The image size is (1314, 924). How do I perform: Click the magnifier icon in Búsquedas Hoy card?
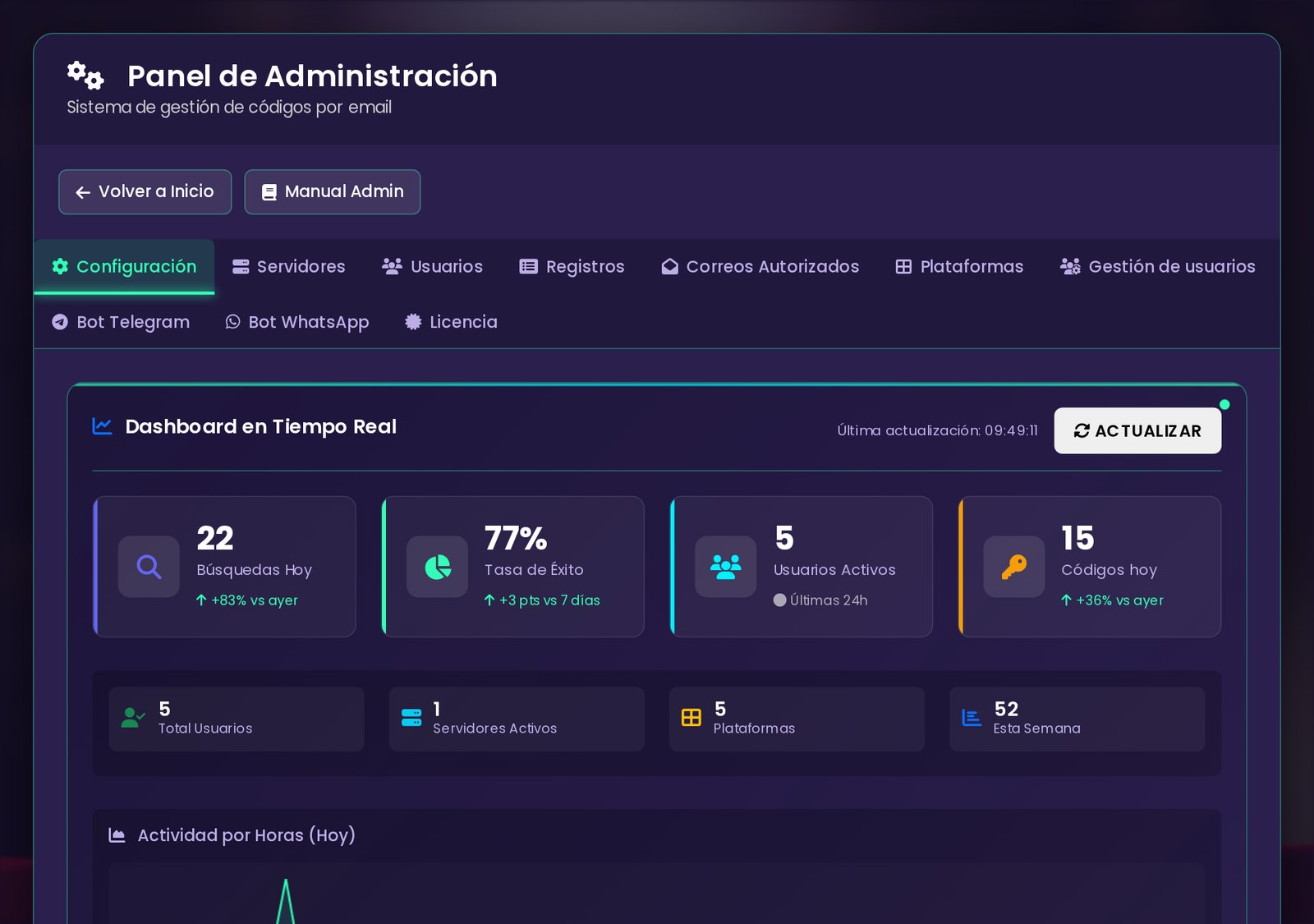(149, 567)
